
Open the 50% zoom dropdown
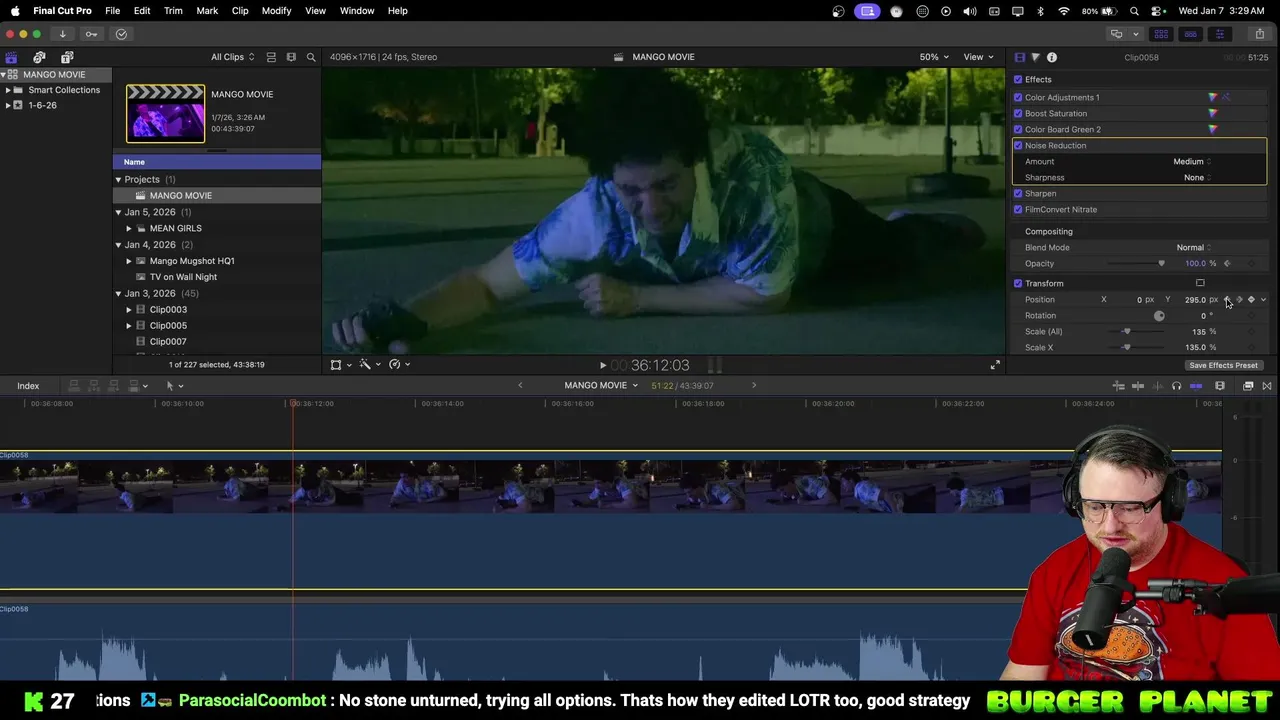click(x=934, y=57)
